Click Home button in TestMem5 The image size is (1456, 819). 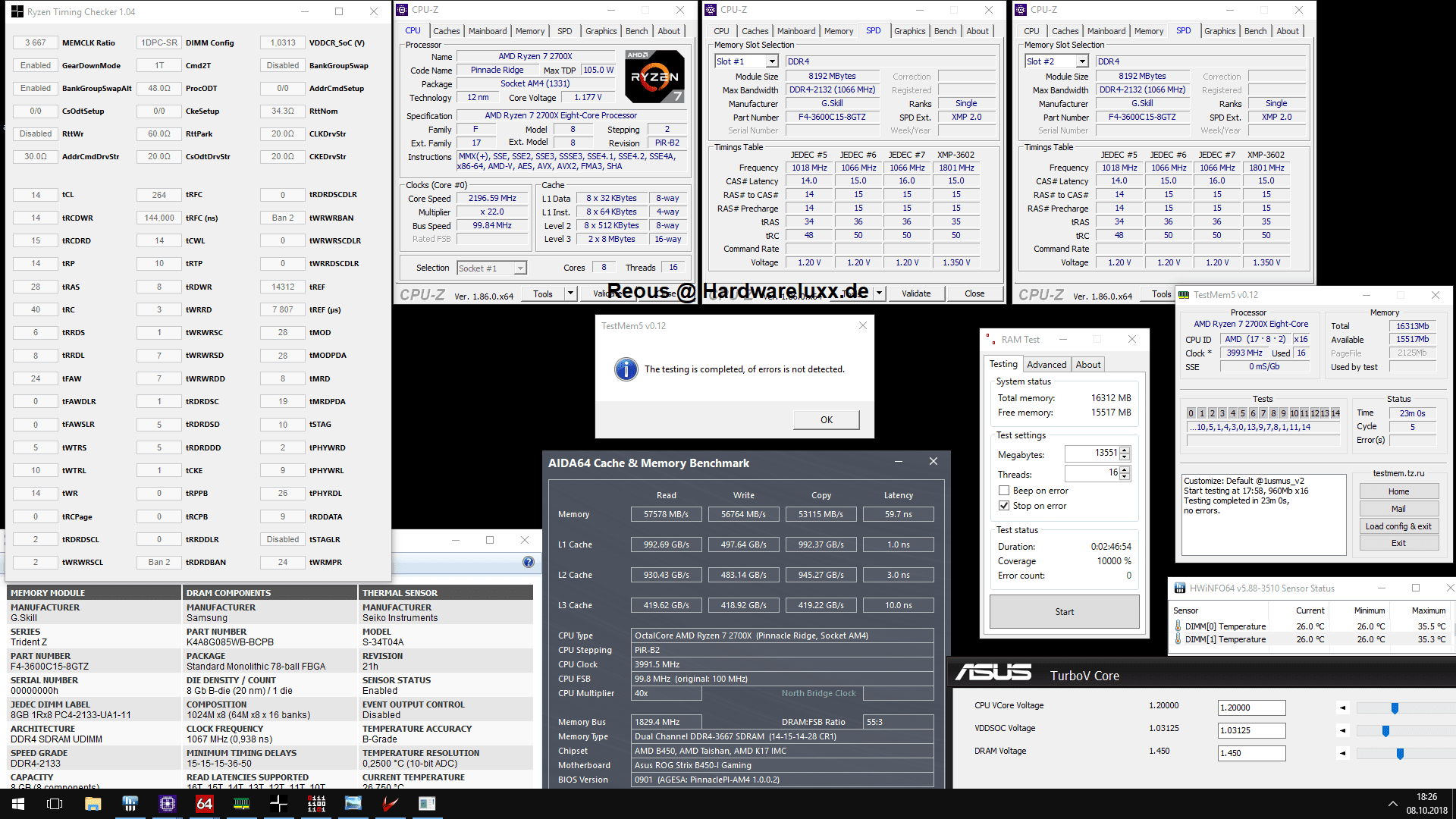coord(1398,491)
